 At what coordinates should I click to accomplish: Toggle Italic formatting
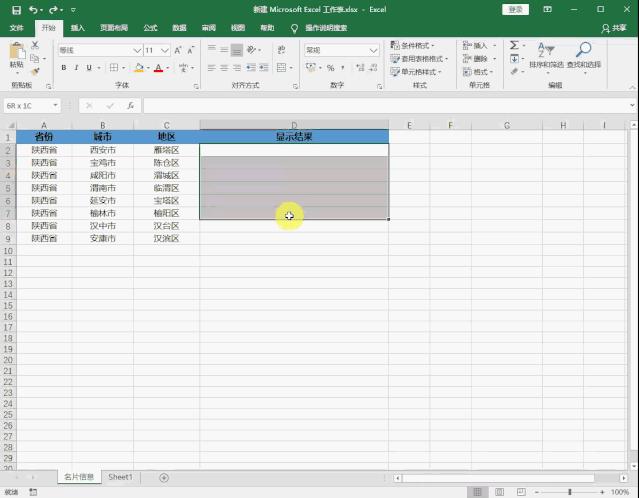tap(76, 68)
